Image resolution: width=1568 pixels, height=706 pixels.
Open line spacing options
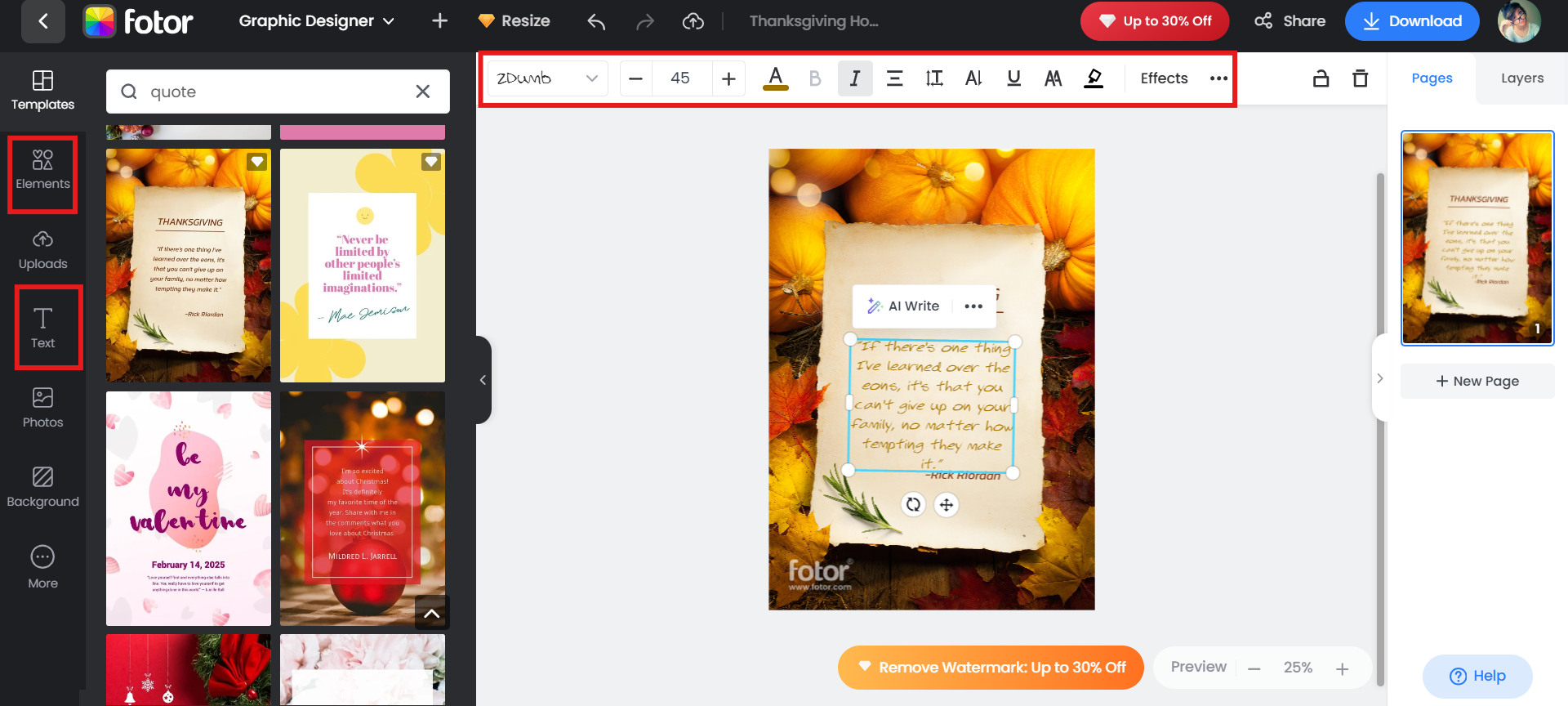click(934, 78)
